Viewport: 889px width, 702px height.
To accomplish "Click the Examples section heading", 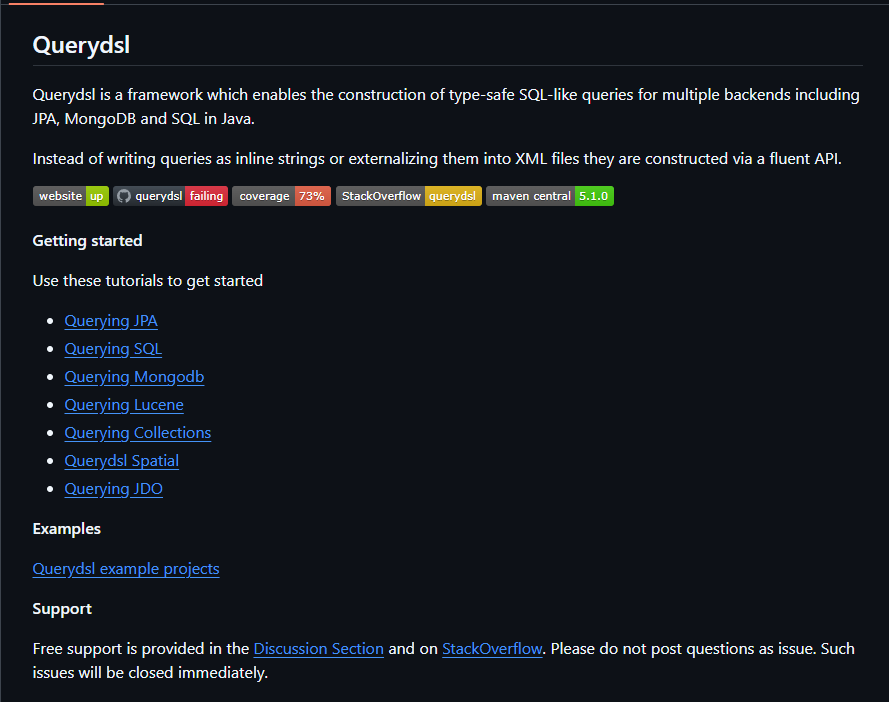I will tap(67, 529).
